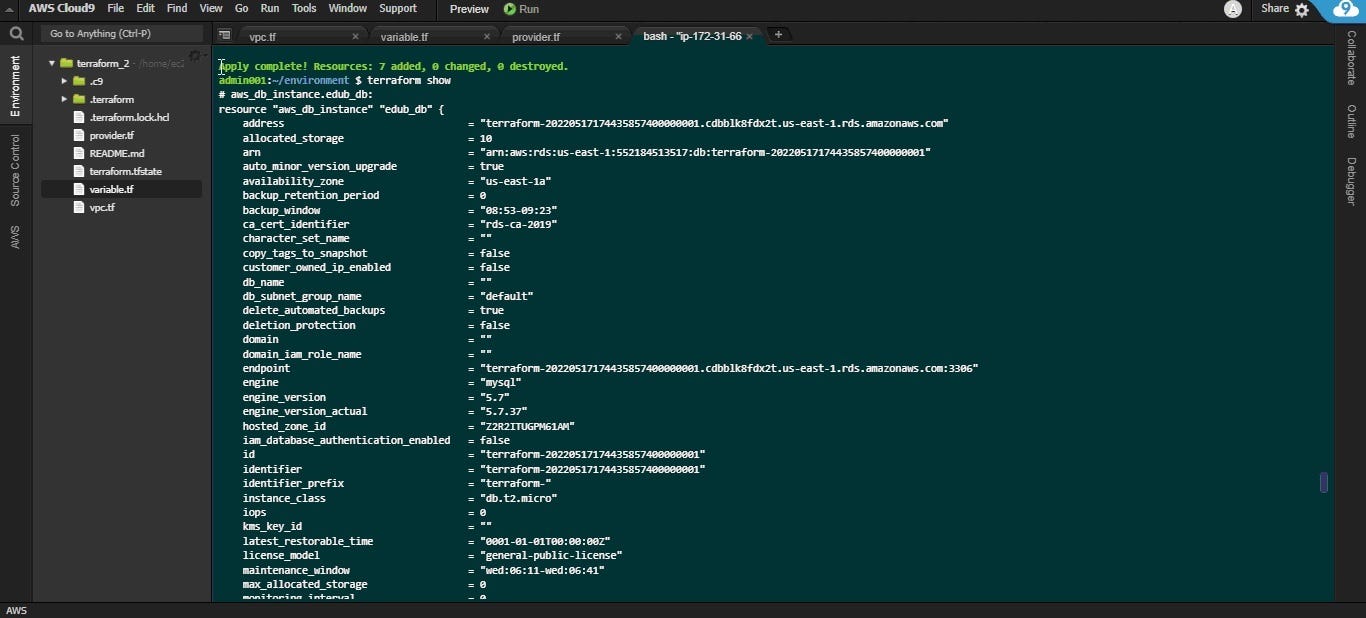Open the Window menu
Image resolution: width=1366 pixels, height=618 pixels.
click(348, 8)
